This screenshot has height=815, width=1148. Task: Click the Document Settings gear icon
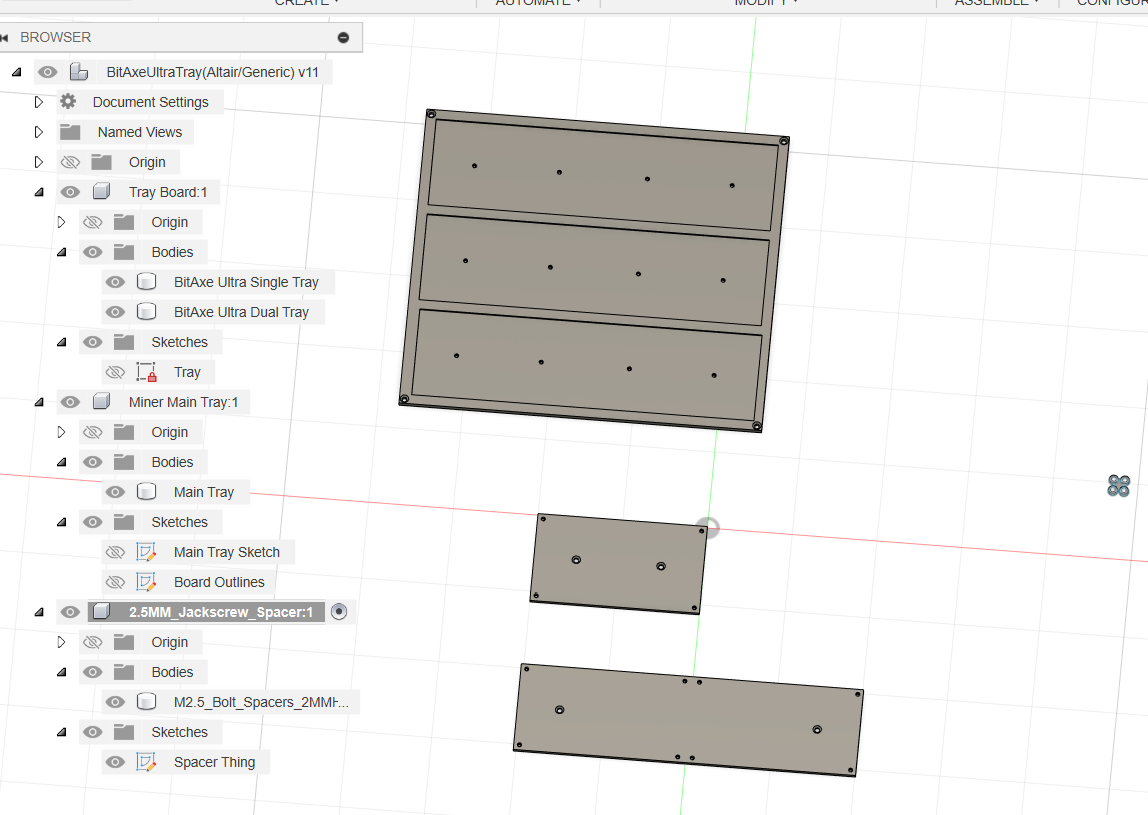68,102
